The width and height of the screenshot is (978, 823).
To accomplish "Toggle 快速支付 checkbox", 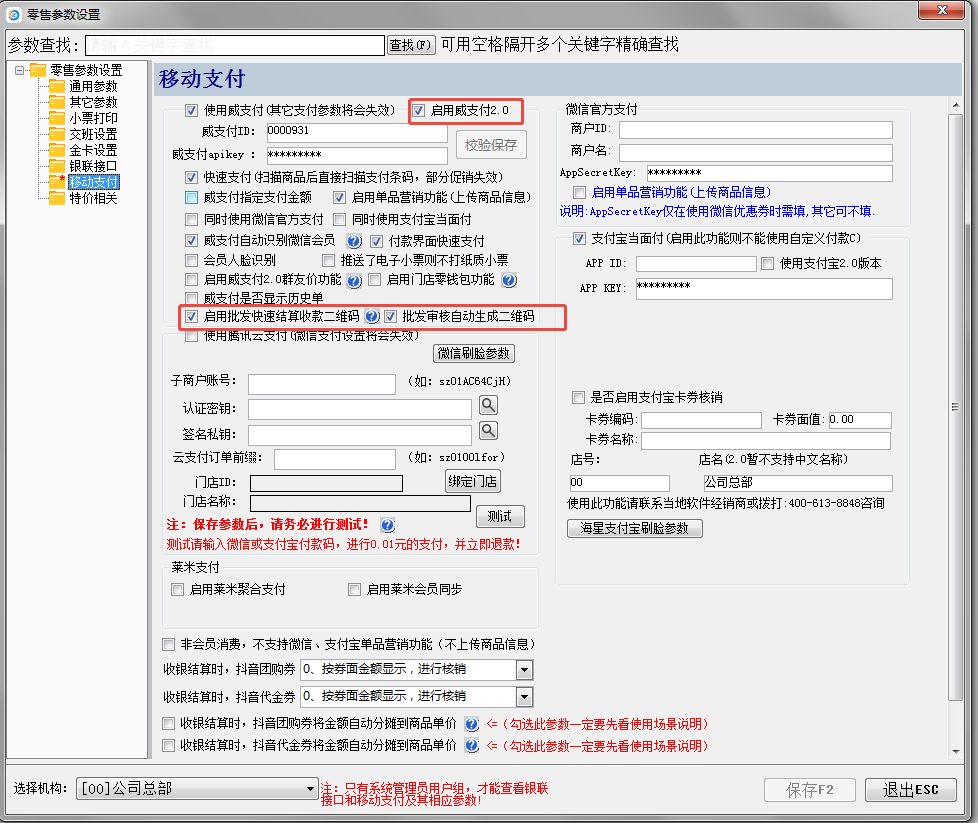I will click(x=191, y=178).
